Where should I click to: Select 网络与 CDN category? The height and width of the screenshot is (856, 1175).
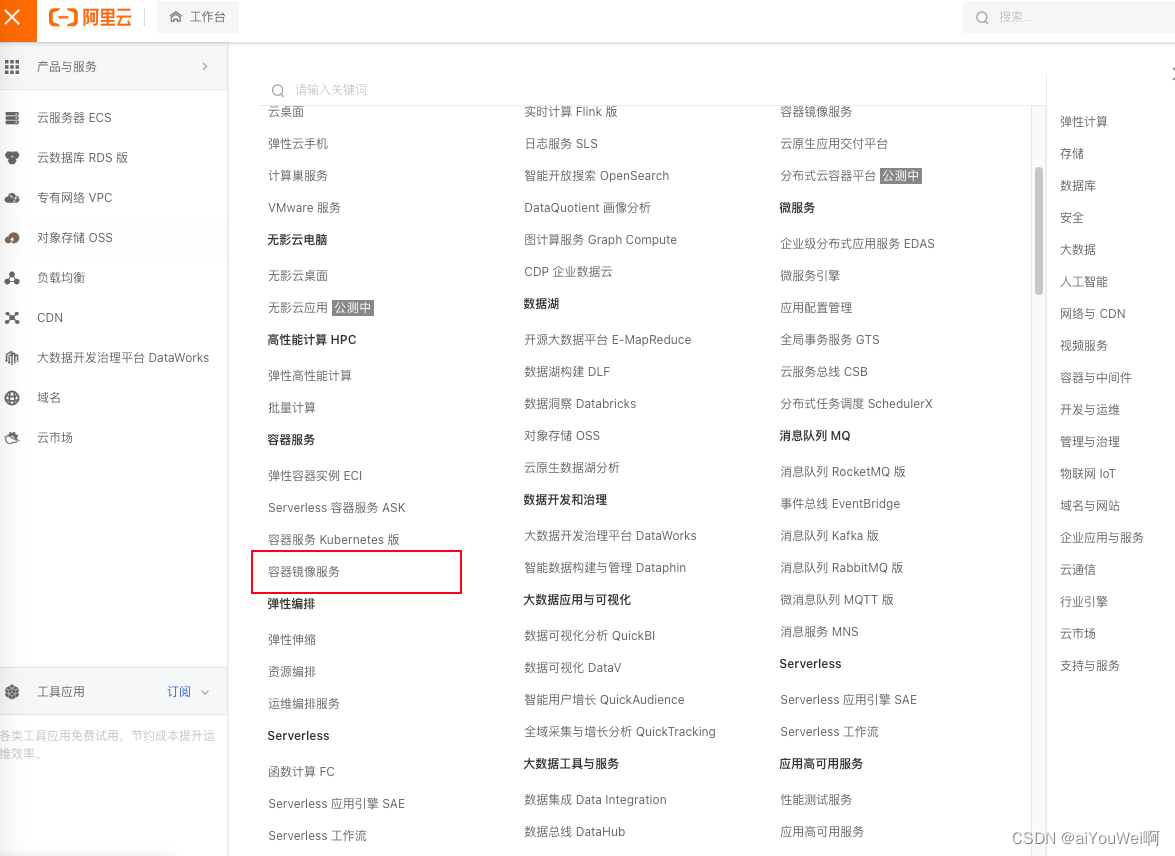point(1093,313)
